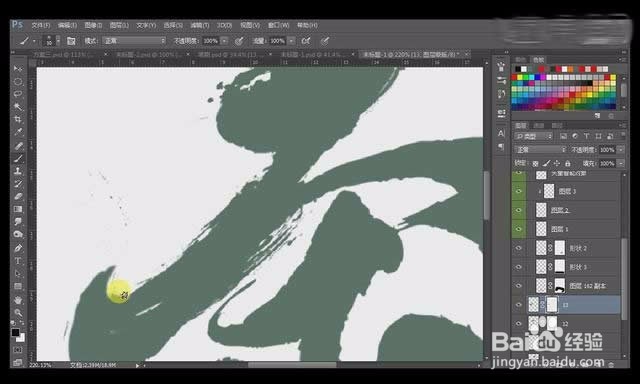Hide layer 图层 2 via eye icon
The height and width of the screenshot is (384, 640).
519,210
